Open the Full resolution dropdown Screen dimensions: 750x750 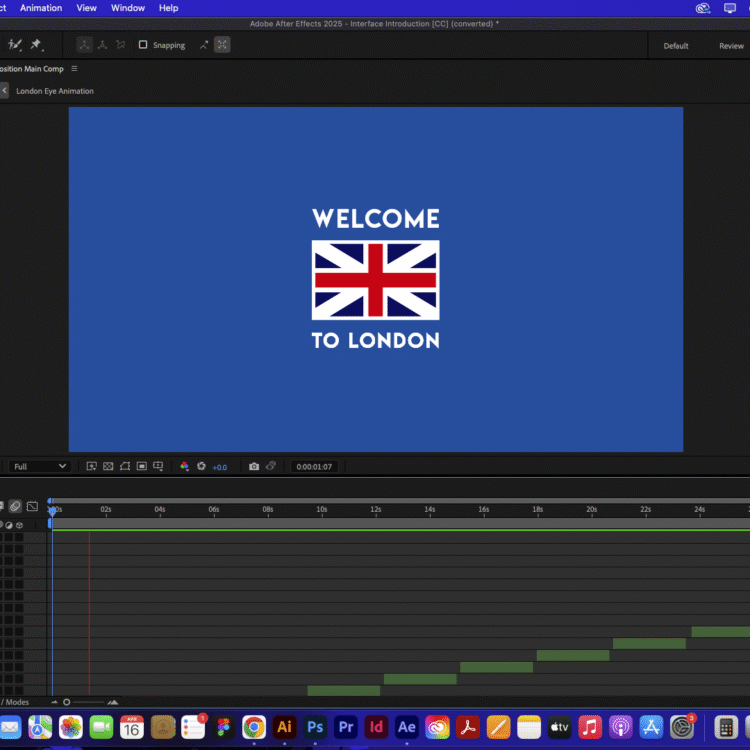click(39, 466)
